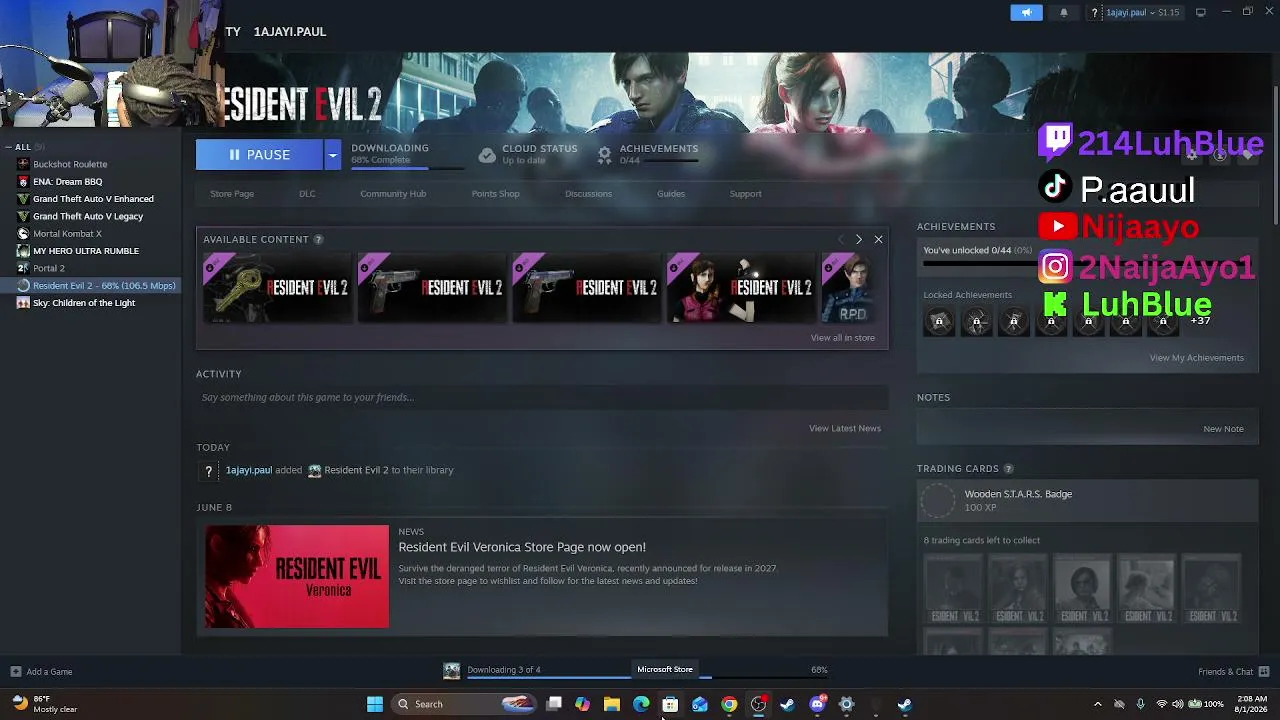Open File Explorer from the taskbar
This screenshot has height=720, width=1280.
612,704
